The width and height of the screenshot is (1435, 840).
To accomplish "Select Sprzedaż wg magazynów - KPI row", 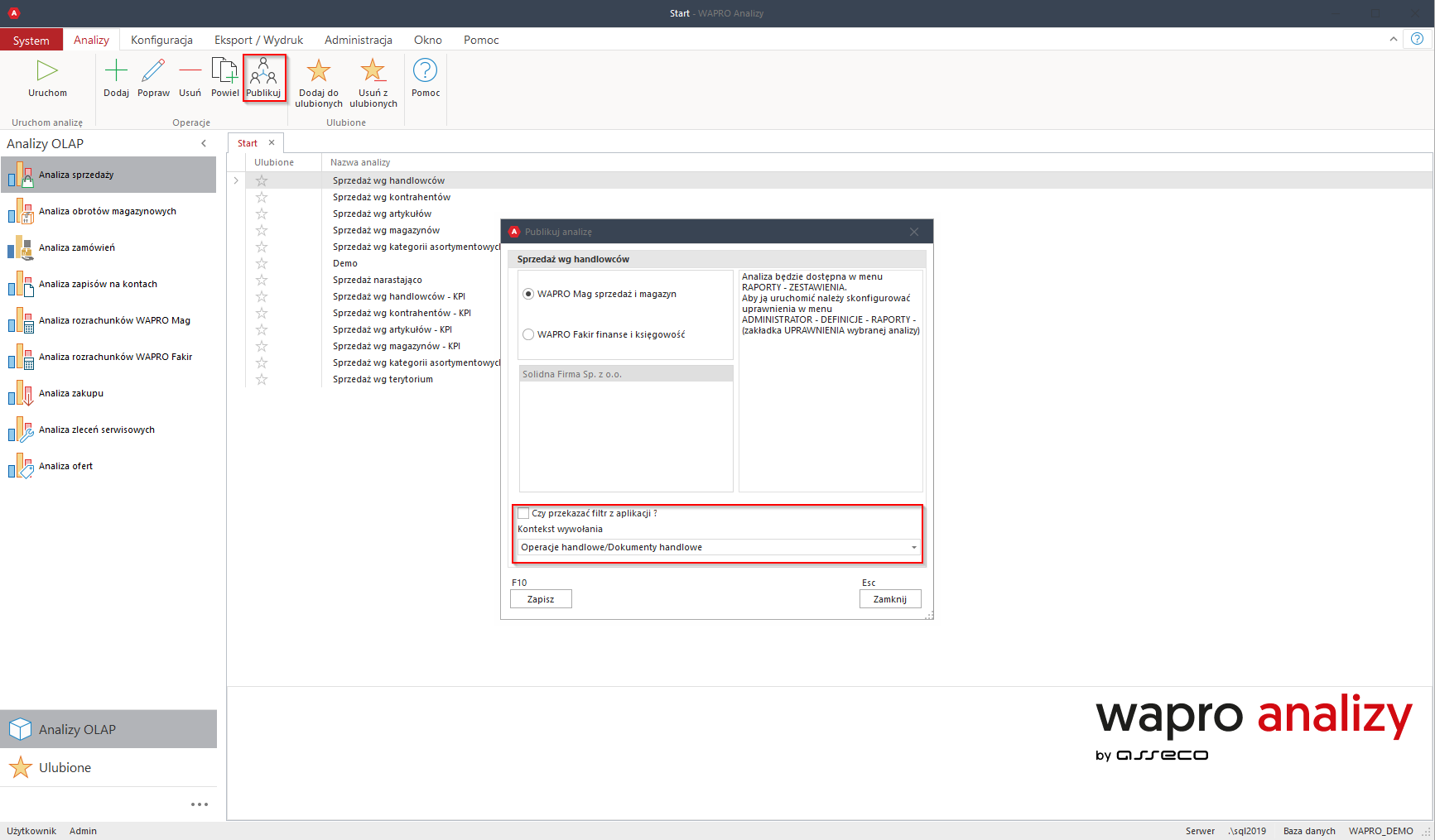I will (397, 346).
